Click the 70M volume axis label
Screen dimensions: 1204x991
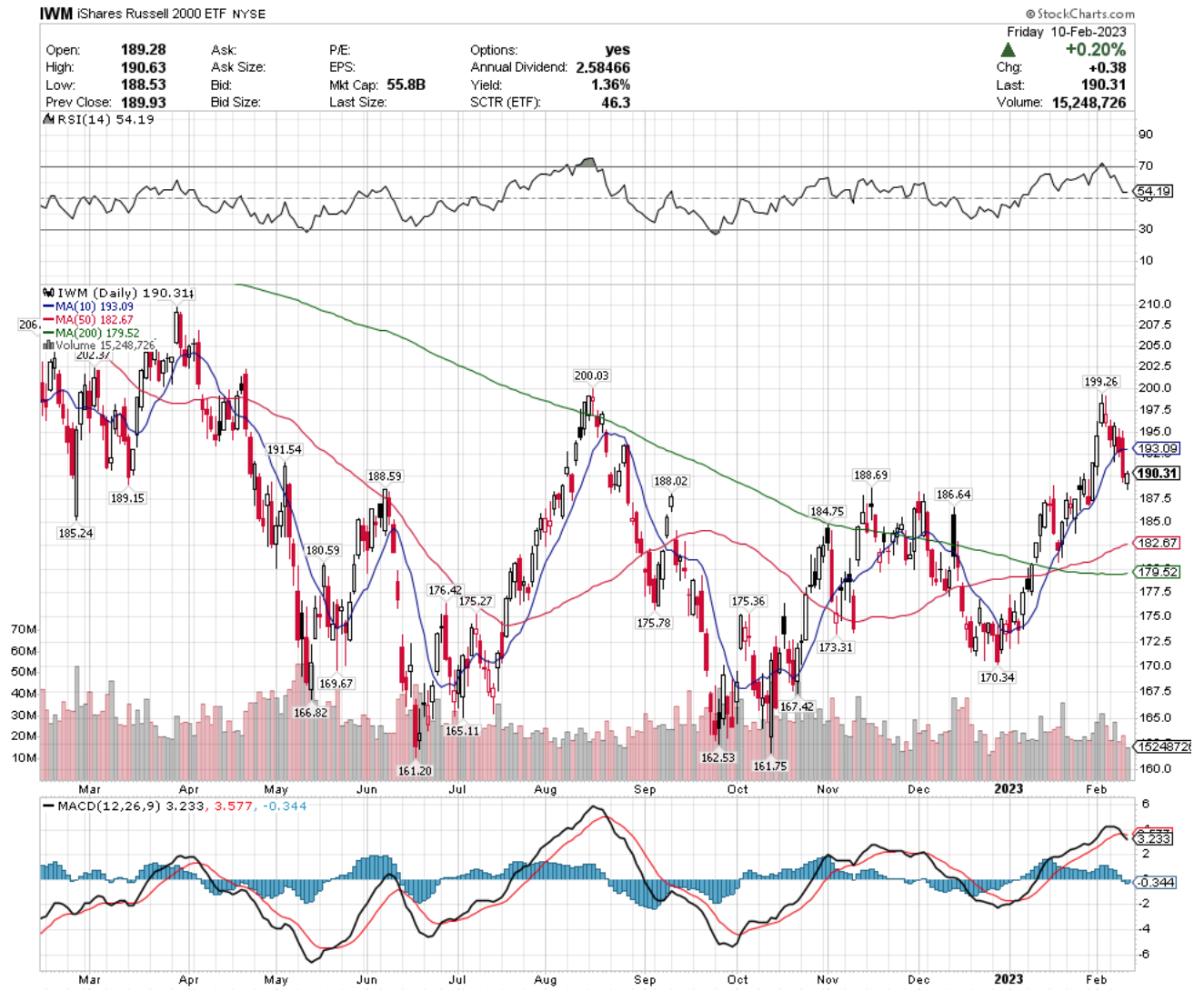(x=24, y=629)
